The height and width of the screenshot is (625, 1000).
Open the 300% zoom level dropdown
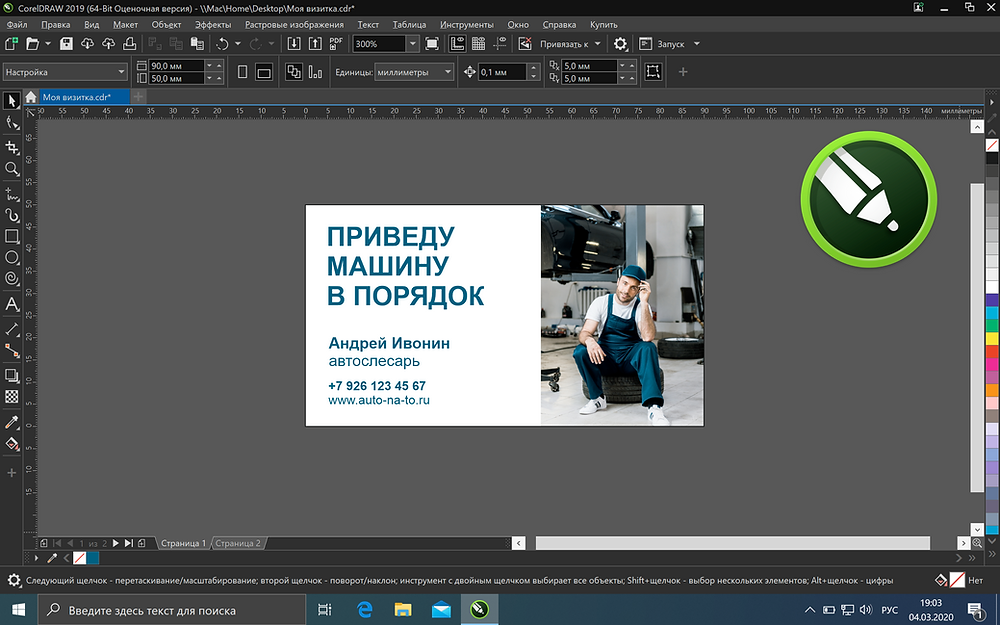coord(412,44)
